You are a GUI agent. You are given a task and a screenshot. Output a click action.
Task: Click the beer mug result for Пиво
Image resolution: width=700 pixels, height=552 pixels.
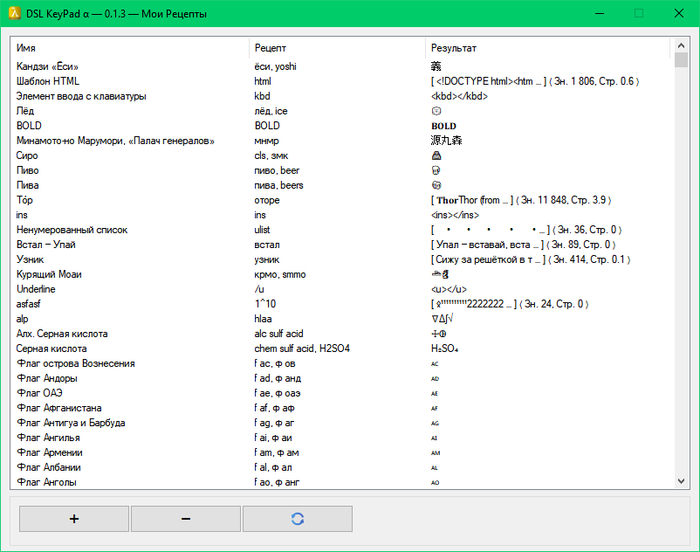[x=436, y=170]
